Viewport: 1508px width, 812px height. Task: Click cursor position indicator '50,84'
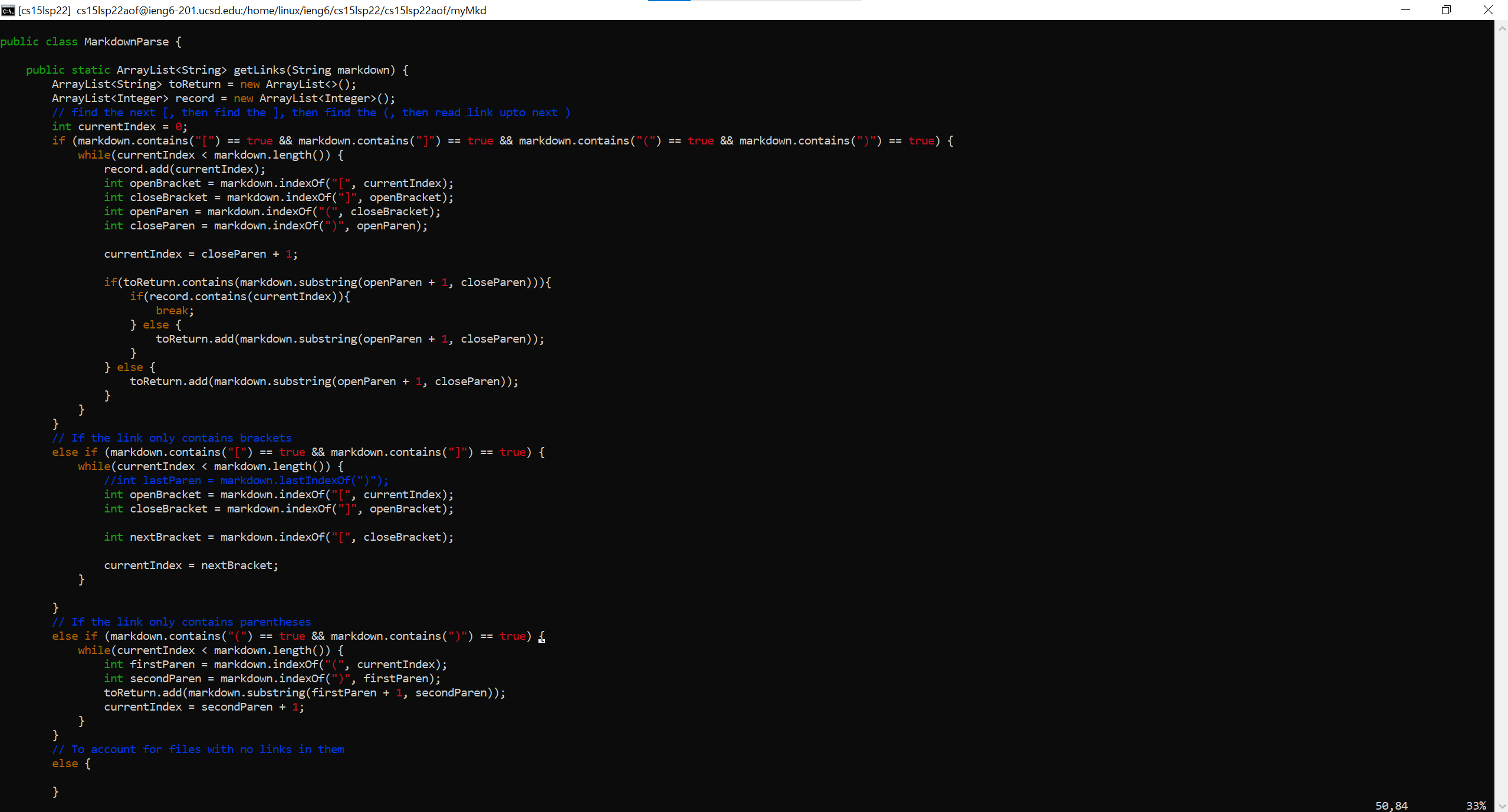tap(1391, 806)
